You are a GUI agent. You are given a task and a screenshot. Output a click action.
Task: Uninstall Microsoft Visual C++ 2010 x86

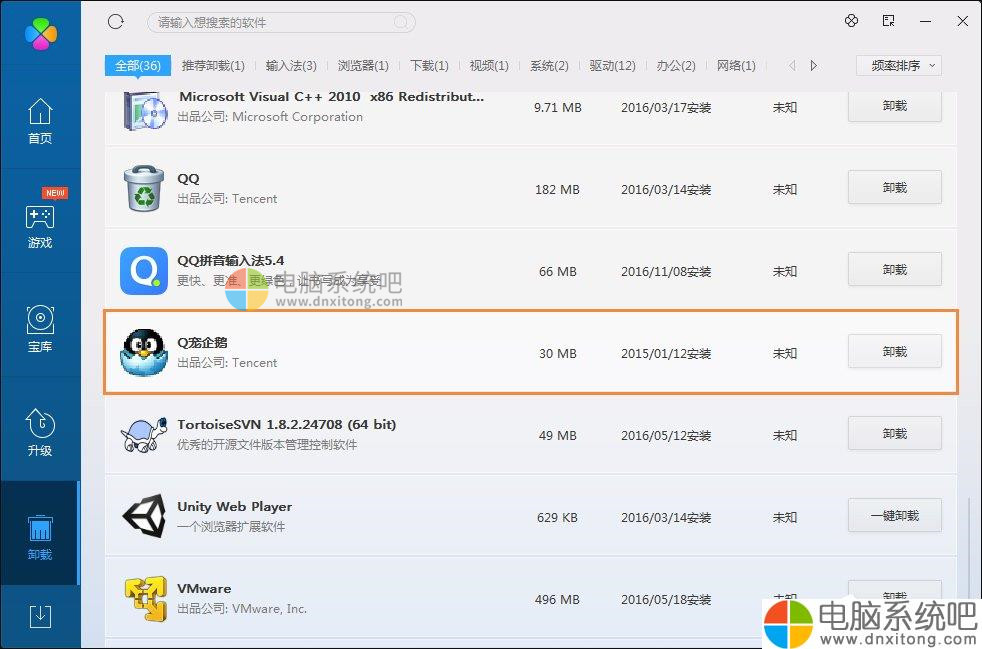[x=894, y=106]
